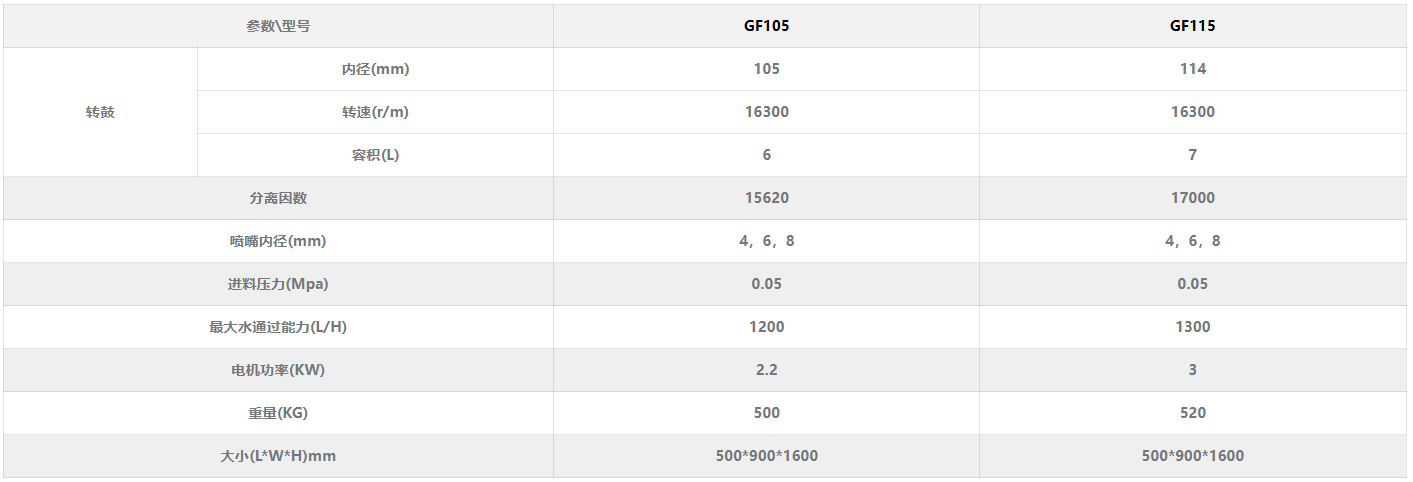Select the 520 weight value

point(1192,413)
